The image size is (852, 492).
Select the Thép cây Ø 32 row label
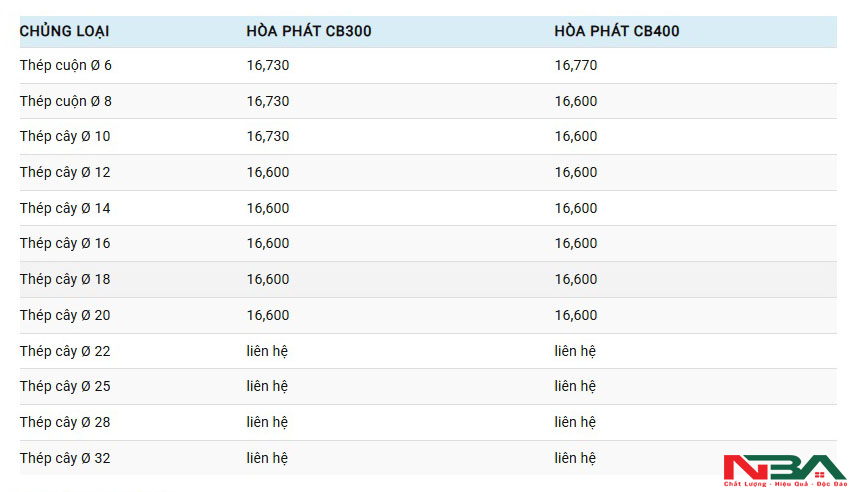tap(65, 458)
